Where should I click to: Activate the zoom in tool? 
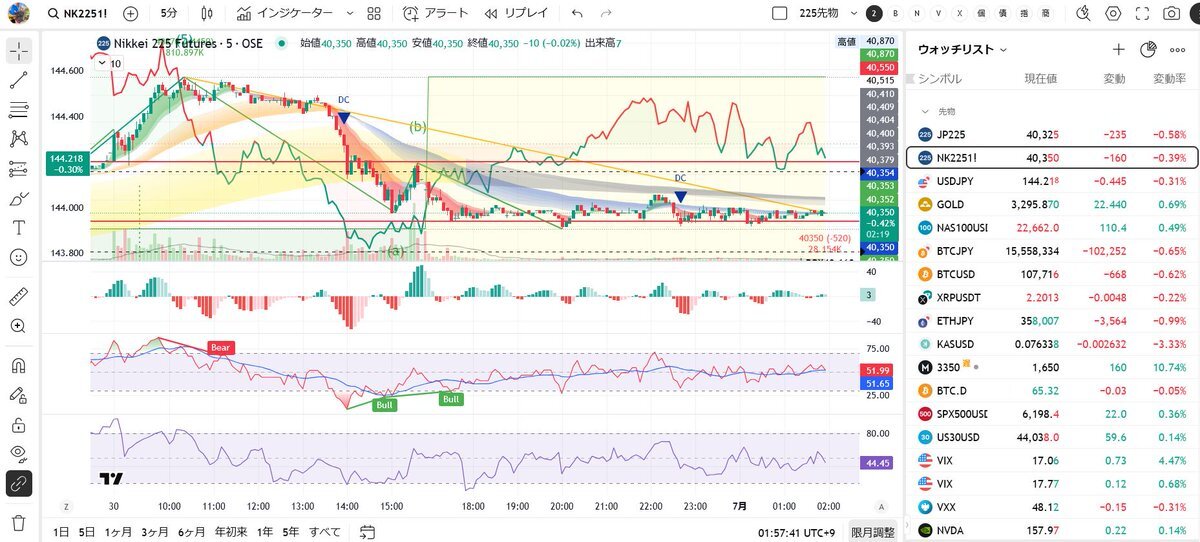point(19,326)
